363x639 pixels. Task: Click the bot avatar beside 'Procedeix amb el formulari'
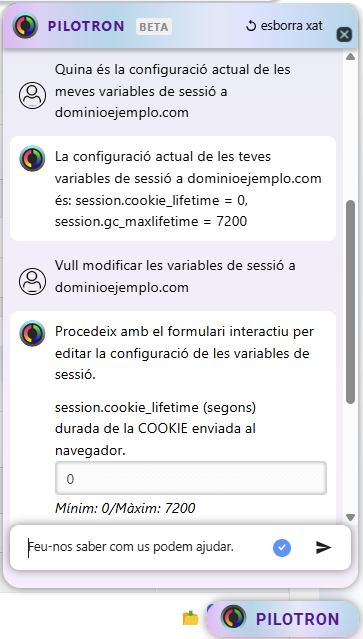coord(32,334)
